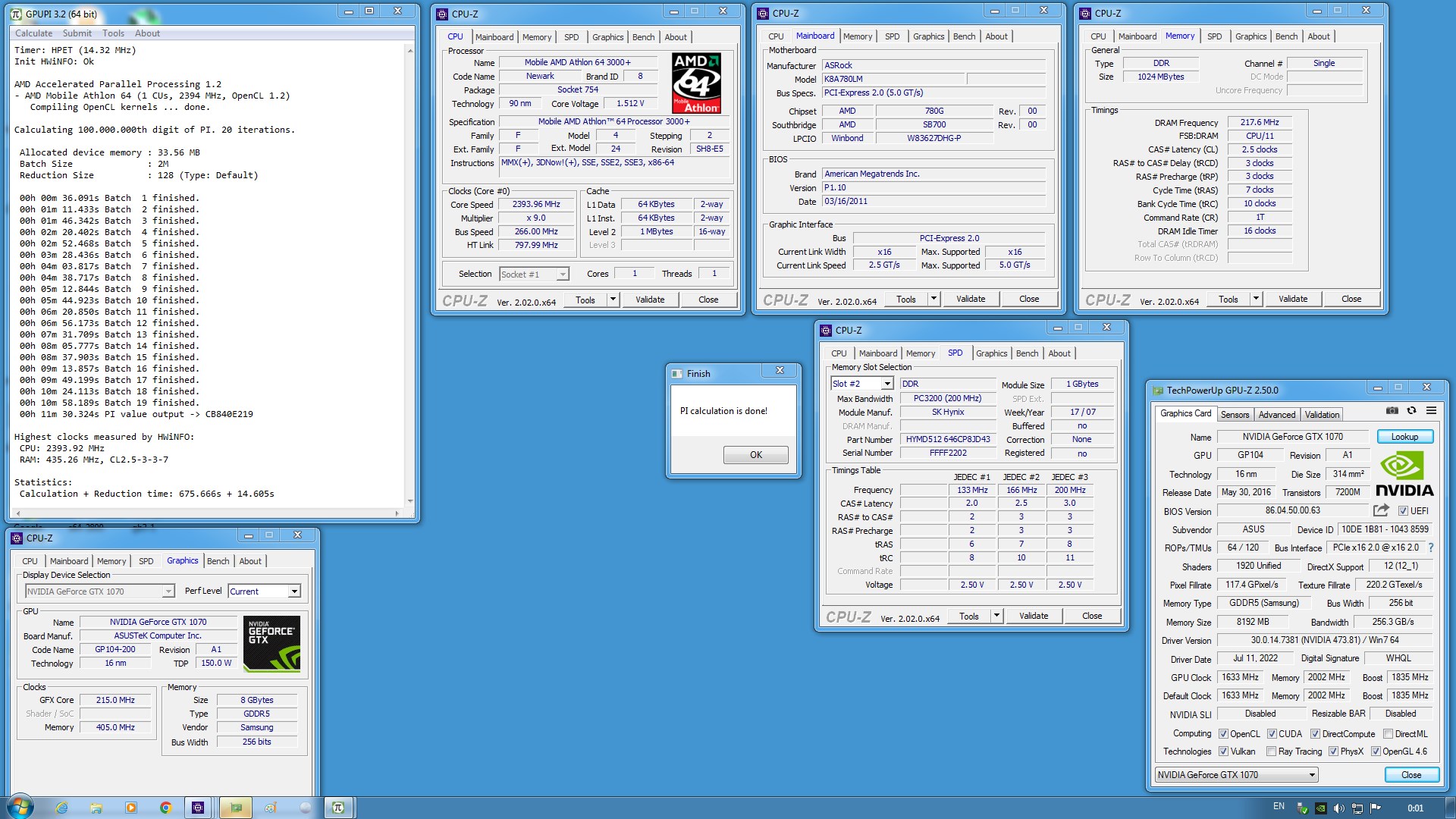
Task: Click BIOS export share icon in GPU-Z
Action: [1381, 510]
